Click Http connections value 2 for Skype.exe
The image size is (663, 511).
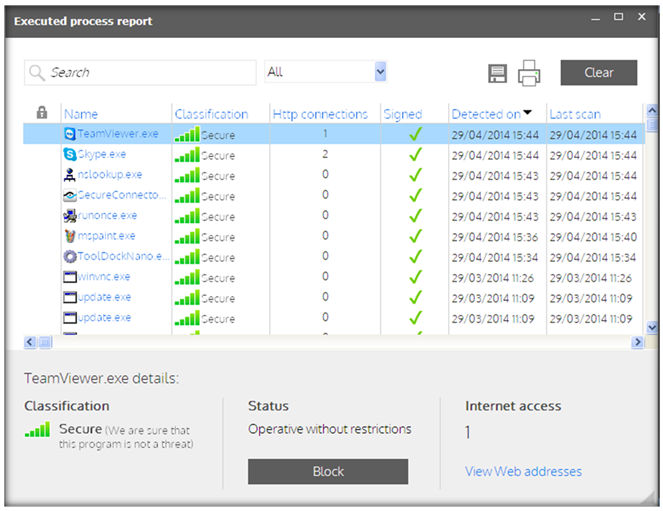pyautogui.click(x=325, y=154)
